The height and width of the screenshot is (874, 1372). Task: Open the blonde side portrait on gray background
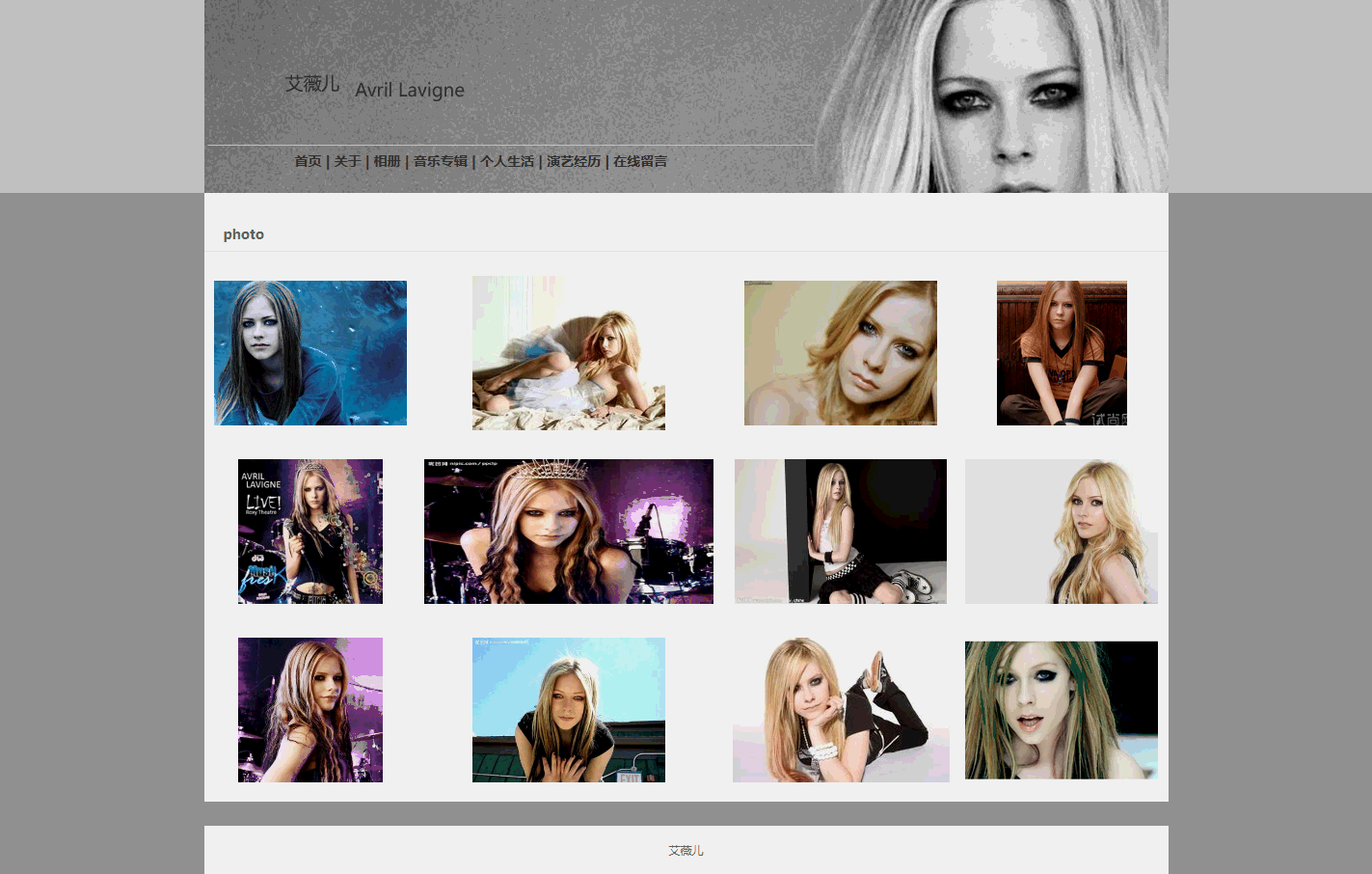[1062, 532]
